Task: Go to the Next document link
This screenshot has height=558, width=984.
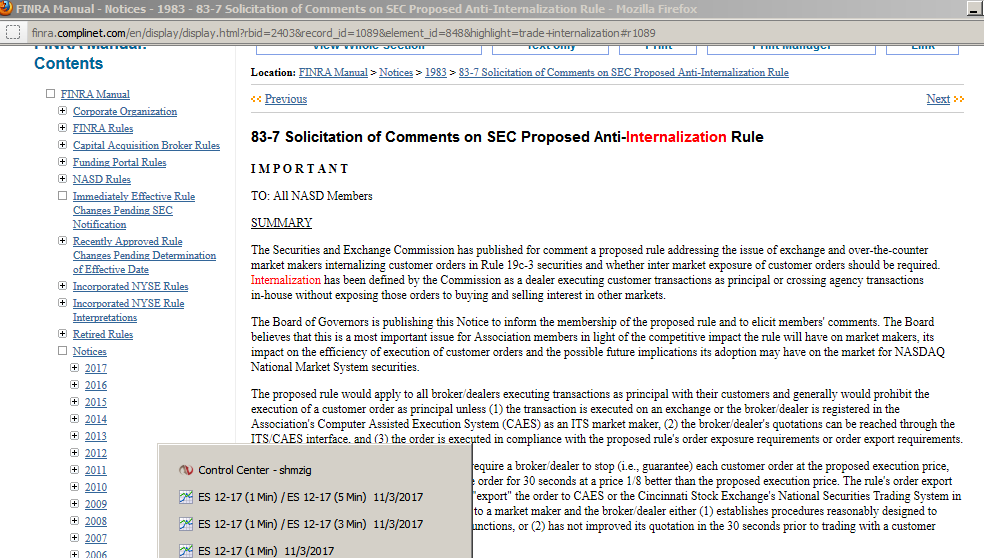Action: tap(938, 99)
